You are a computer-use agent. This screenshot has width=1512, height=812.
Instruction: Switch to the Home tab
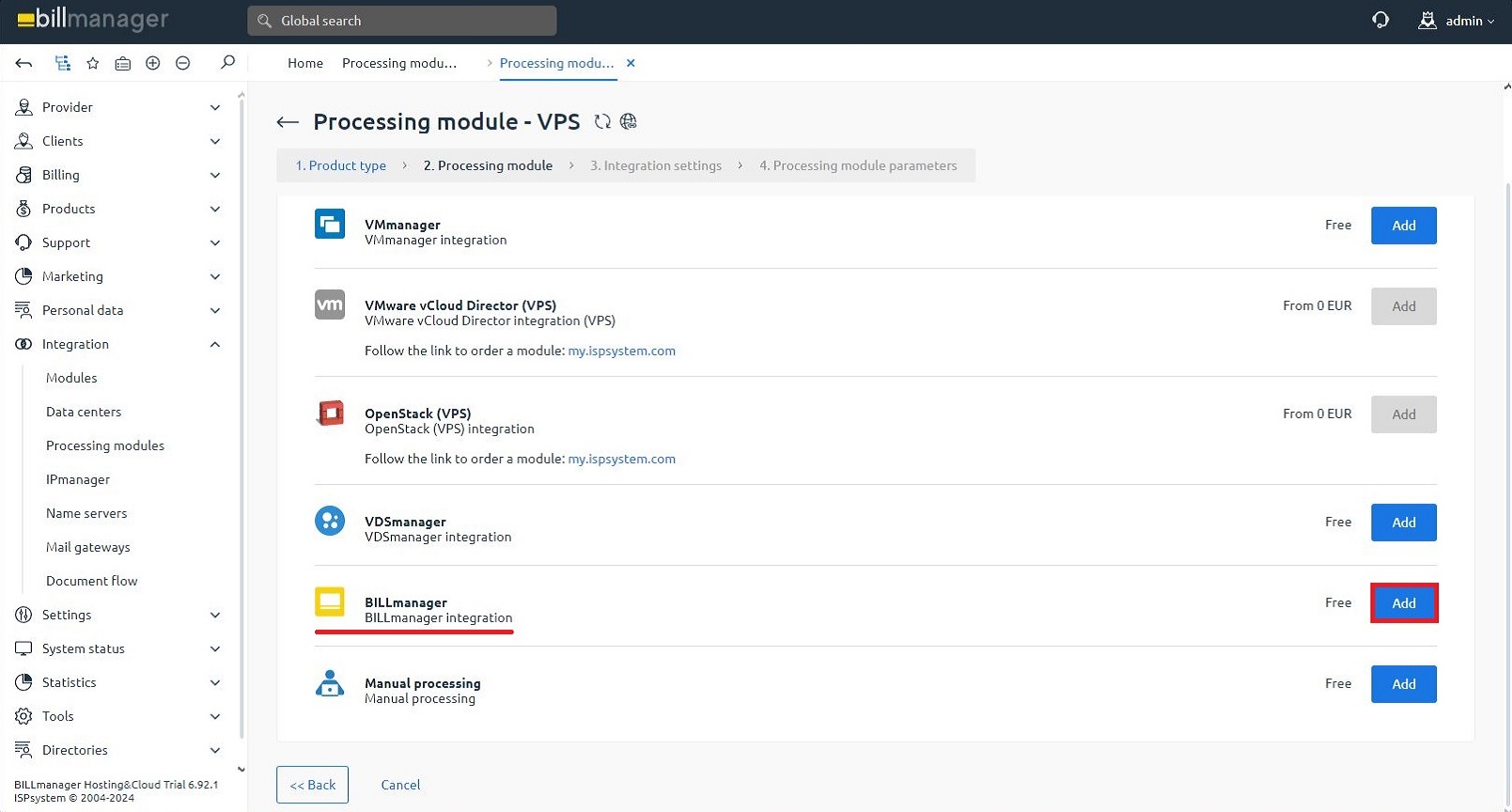coord(305,63)
